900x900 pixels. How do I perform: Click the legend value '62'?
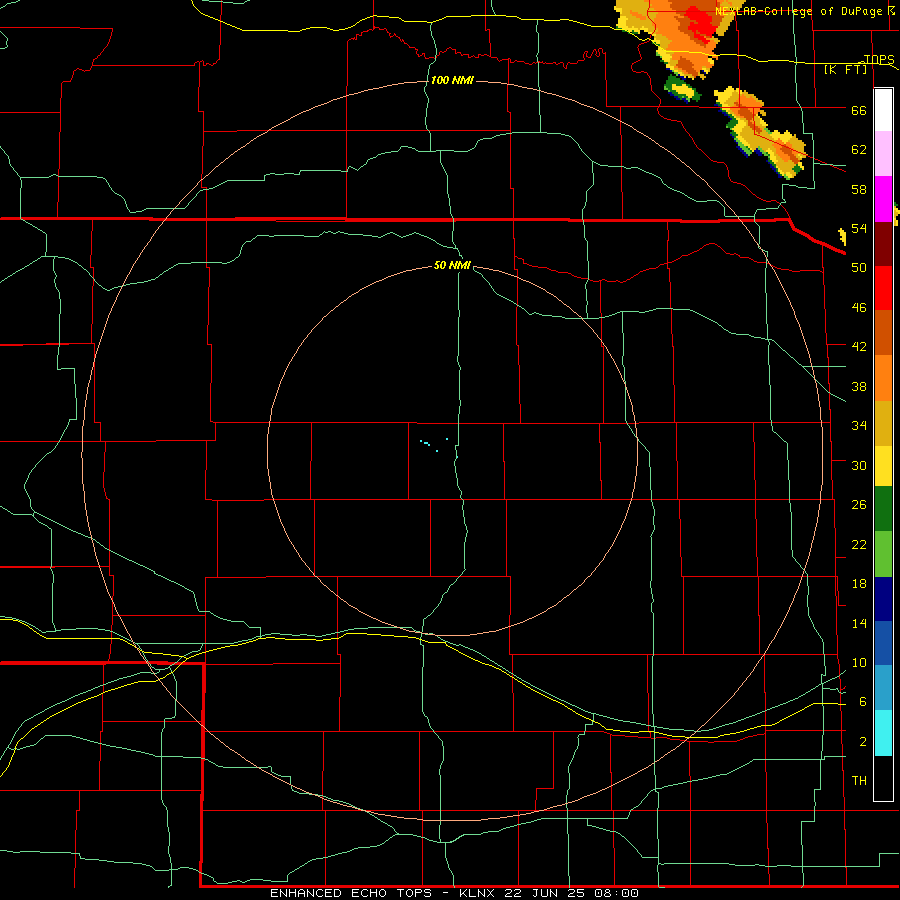tap(859, 150)
